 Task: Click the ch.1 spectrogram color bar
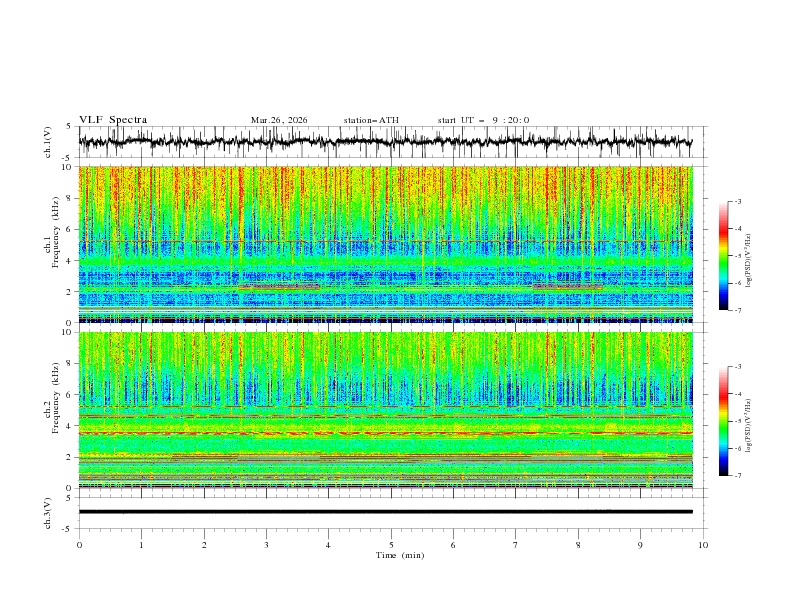pos(723,256)
